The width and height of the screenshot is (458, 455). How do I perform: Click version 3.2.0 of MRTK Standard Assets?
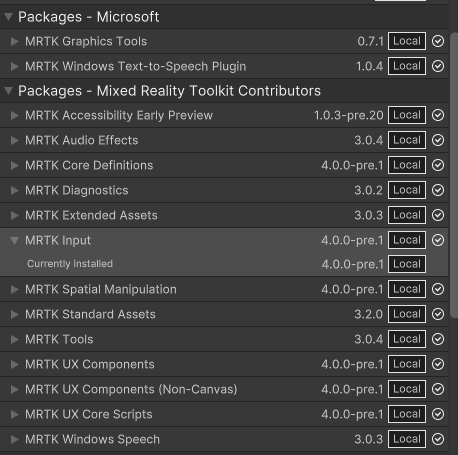(x=369, y=314)
